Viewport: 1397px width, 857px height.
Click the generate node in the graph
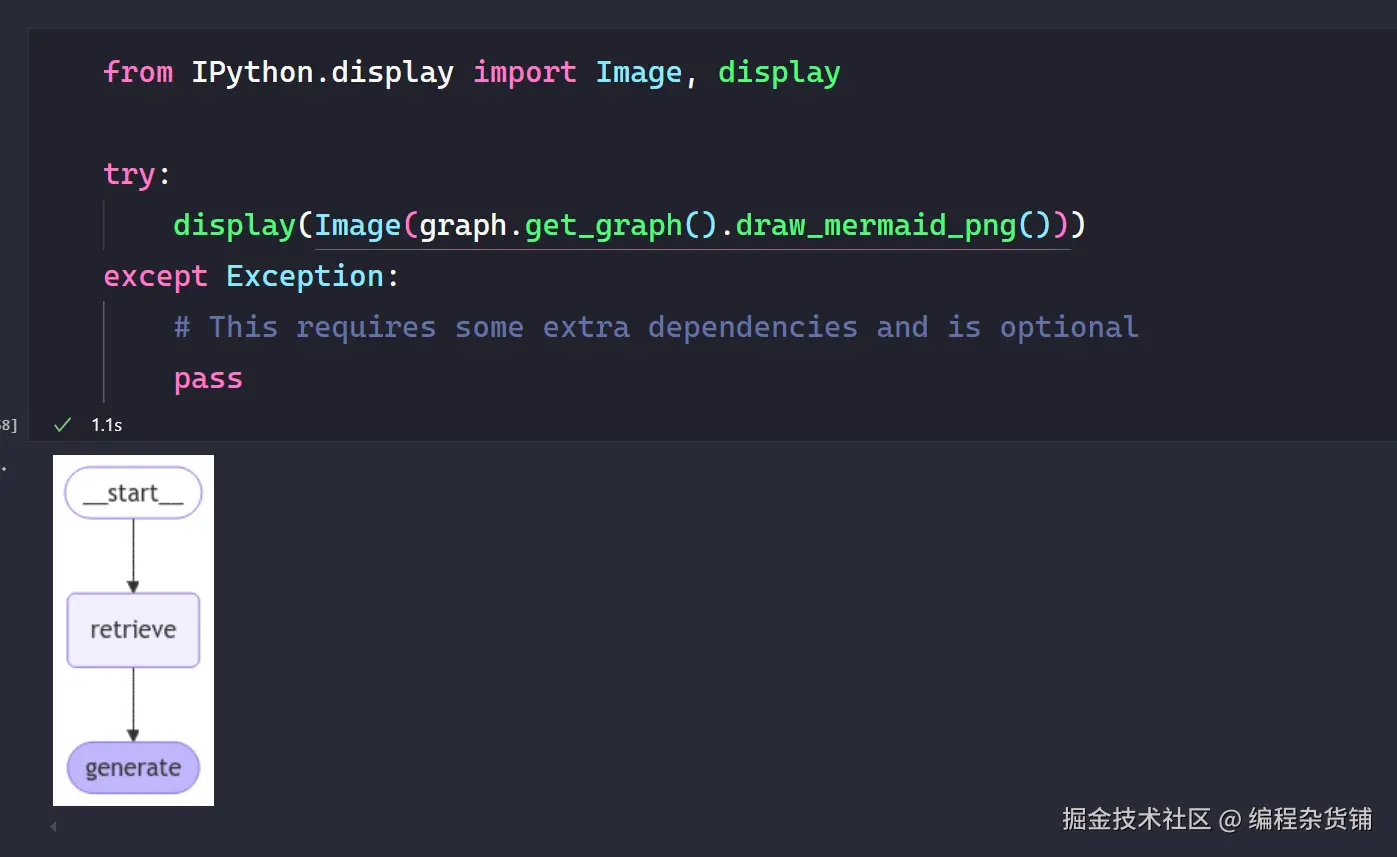(132, 767)
